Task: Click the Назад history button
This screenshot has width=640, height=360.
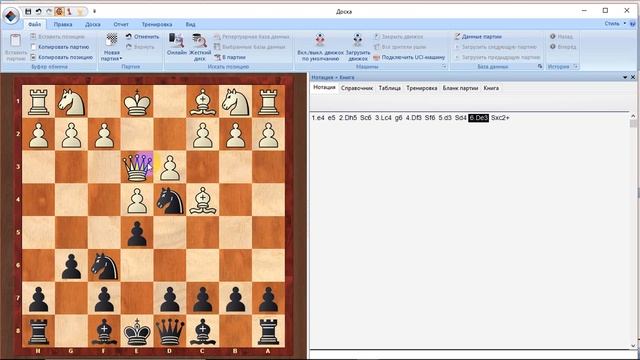Action: pyautogui.click(x=561, y=37)
